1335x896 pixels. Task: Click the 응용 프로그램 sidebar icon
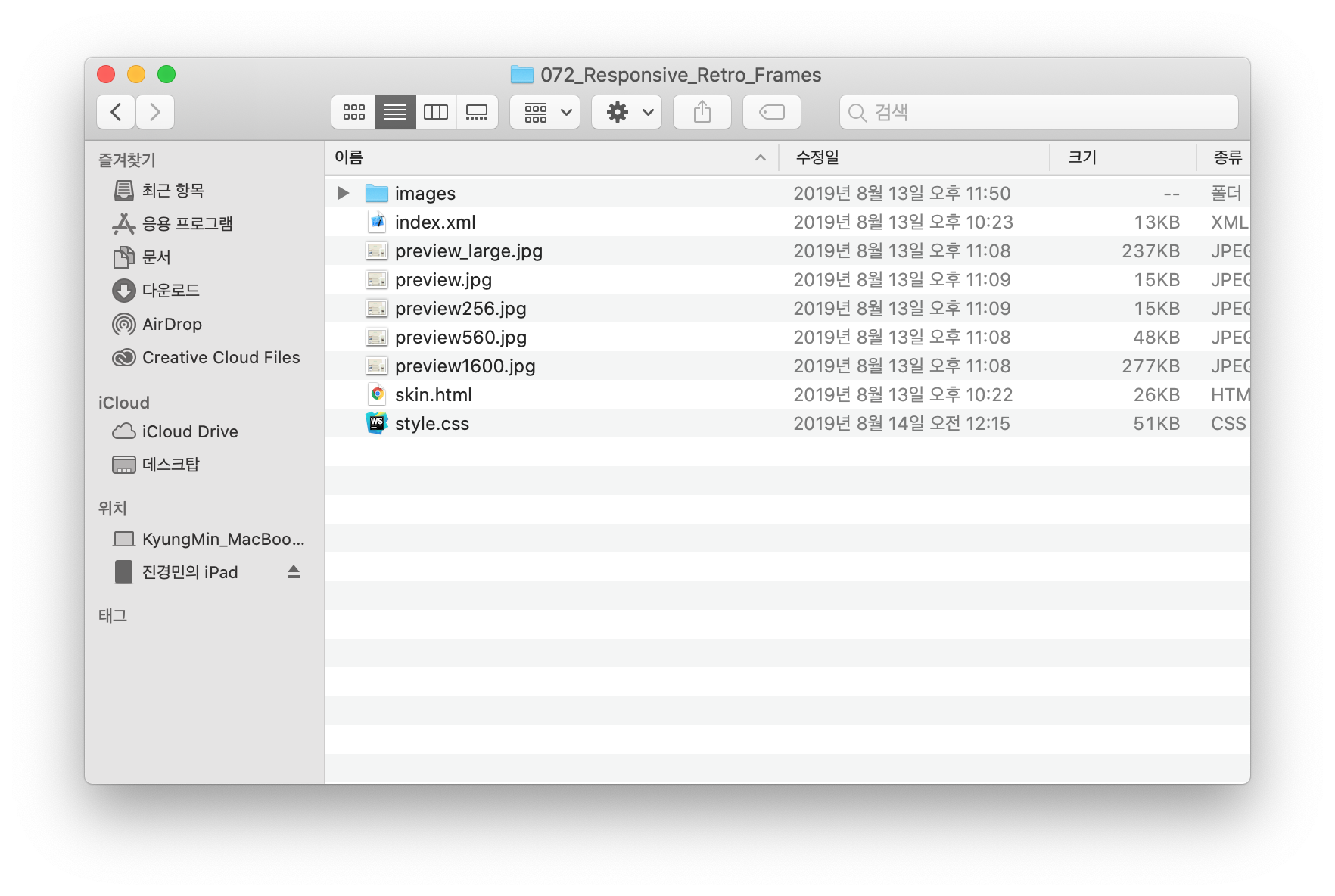click(x=124, y=224)
